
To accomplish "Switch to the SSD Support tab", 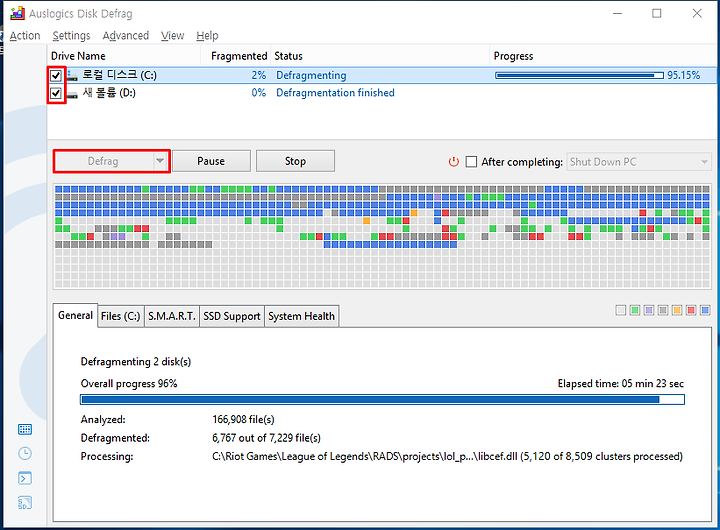I will [232, 316].
